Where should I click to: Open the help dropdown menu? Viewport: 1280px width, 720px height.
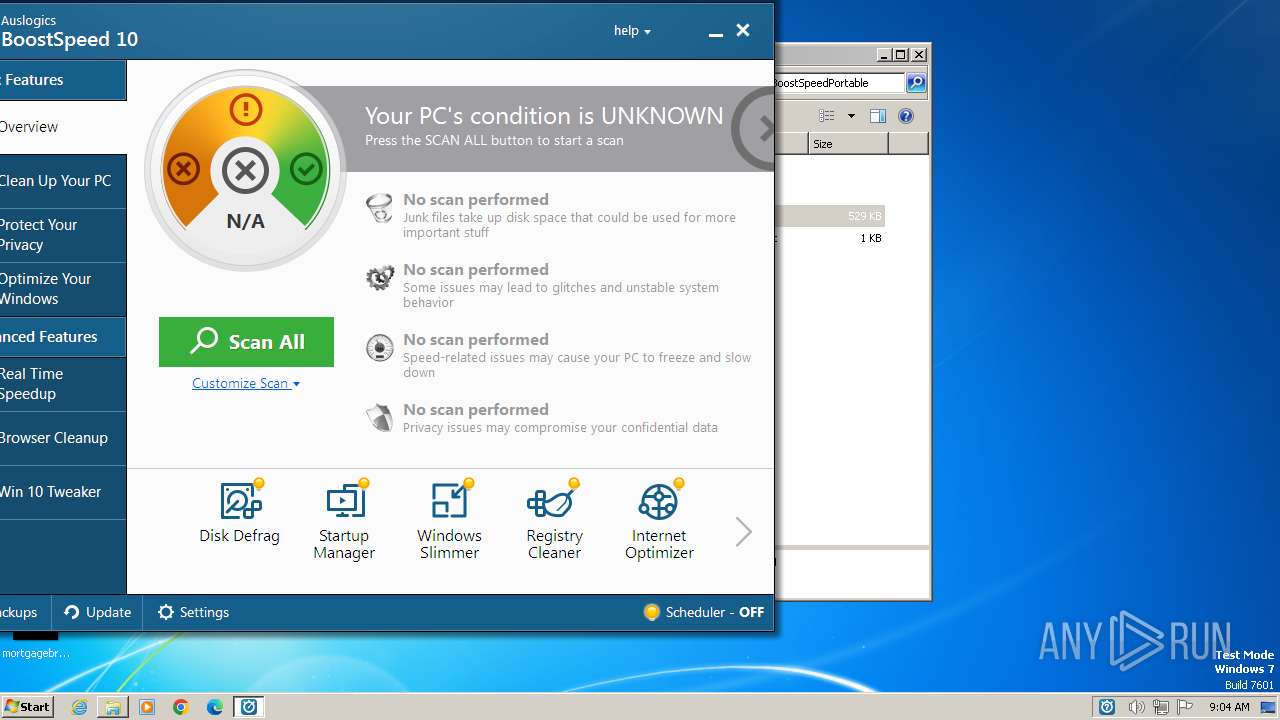632,31
